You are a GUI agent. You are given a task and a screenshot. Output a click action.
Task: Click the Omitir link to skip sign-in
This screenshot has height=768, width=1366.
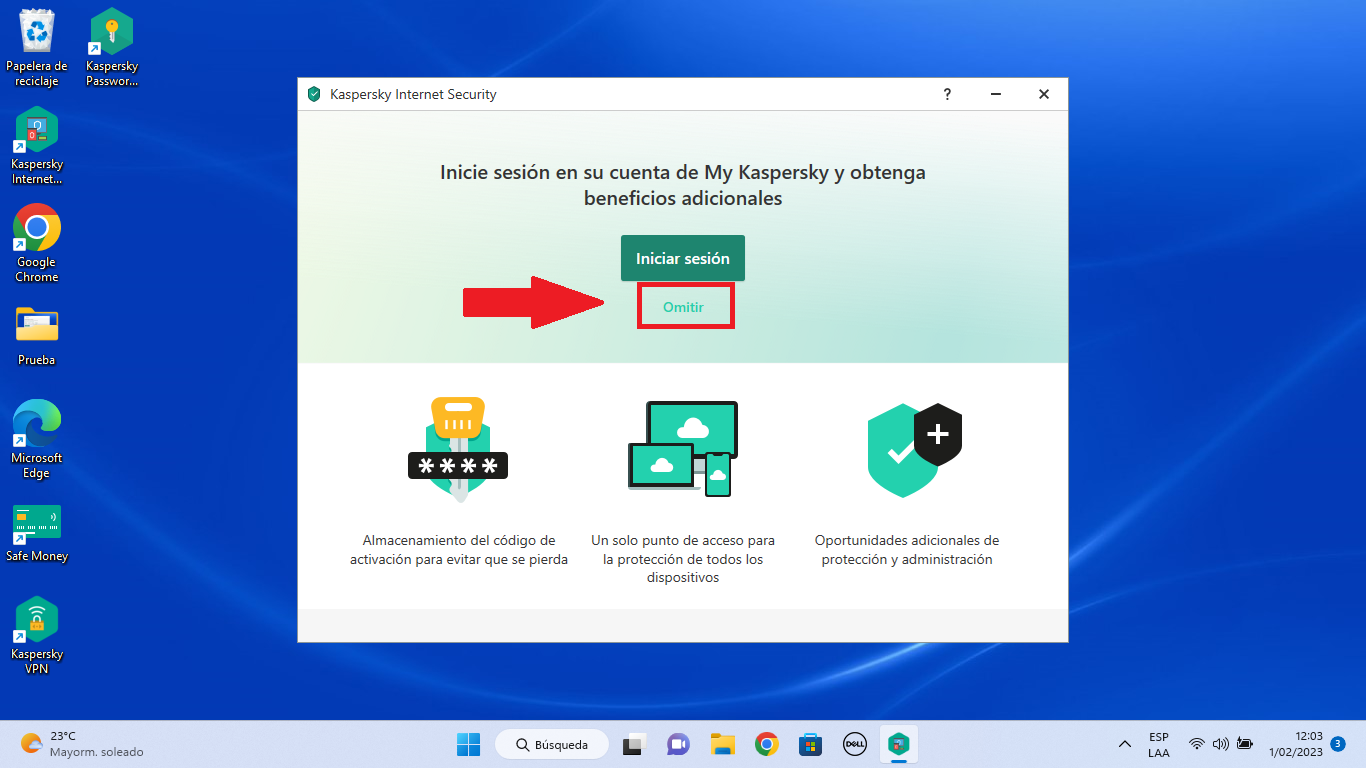pyautogui.click(x=684, y=307)
